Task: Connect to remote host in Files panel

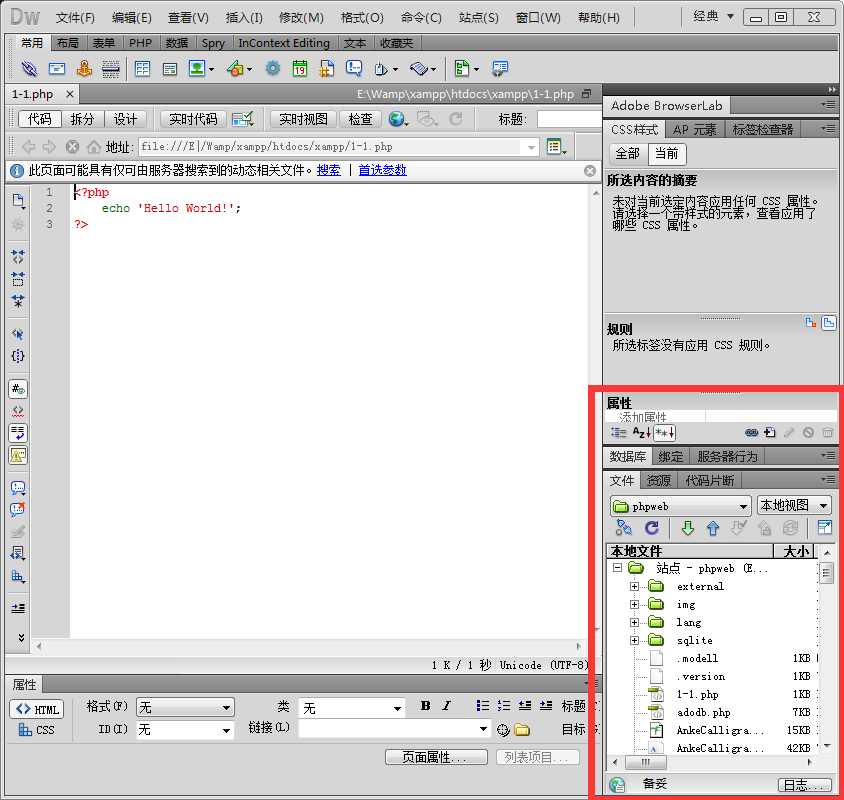Action: (x=623, y=528)
